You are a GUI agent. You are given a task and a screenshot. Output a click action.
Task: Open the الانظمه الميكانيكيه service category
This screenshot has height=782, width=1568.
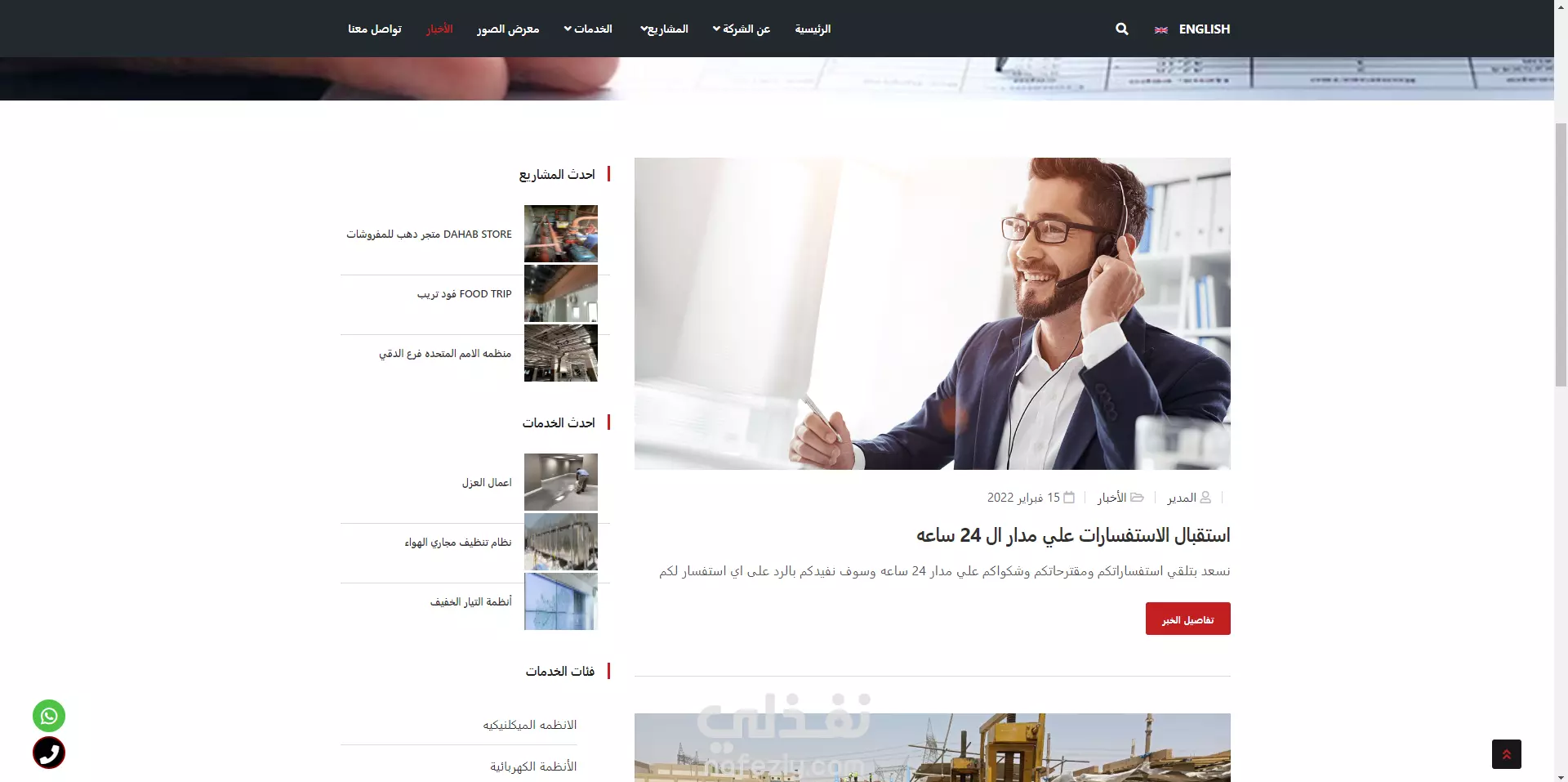pyautogui.click(x=529, y=725)
